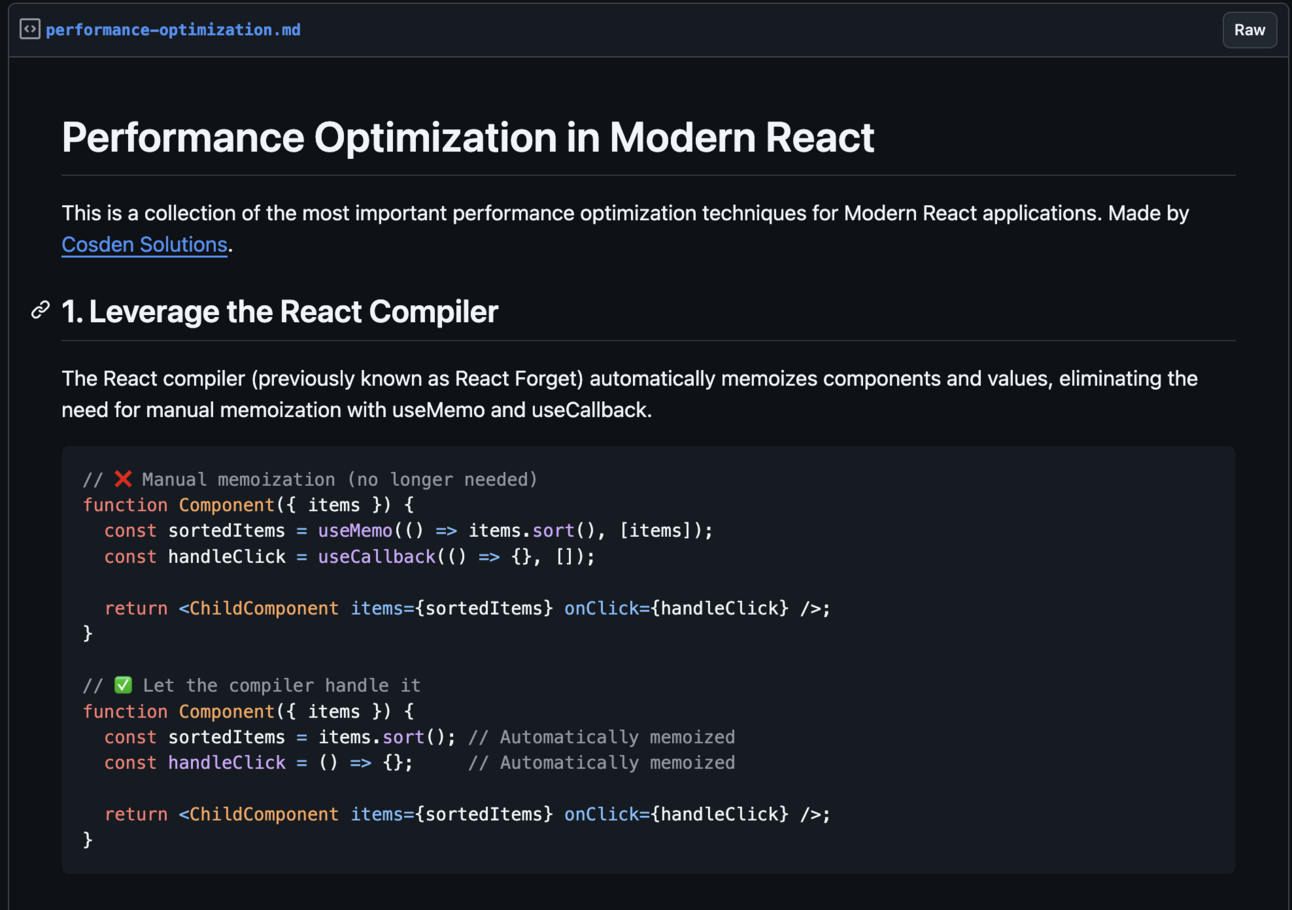
Task: Click the code file icon beside the filename
Action: [30, 29]
